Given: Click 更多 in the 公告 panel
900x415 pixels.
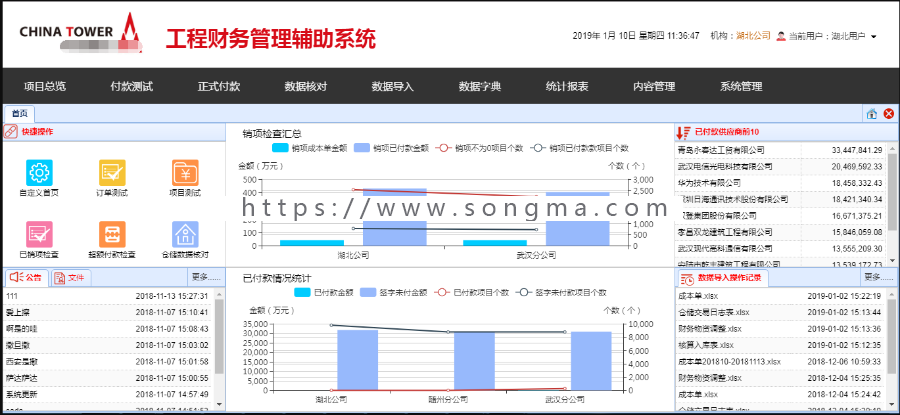Looking at the screenshot, I should click(205, 277).
